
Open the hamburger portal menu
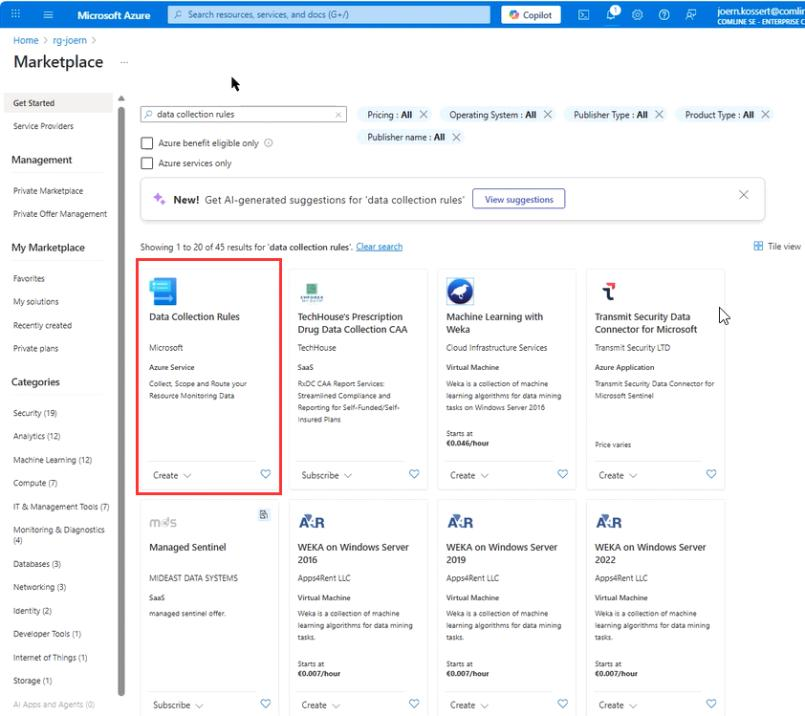pyautogui.click(x=48, y=14)
